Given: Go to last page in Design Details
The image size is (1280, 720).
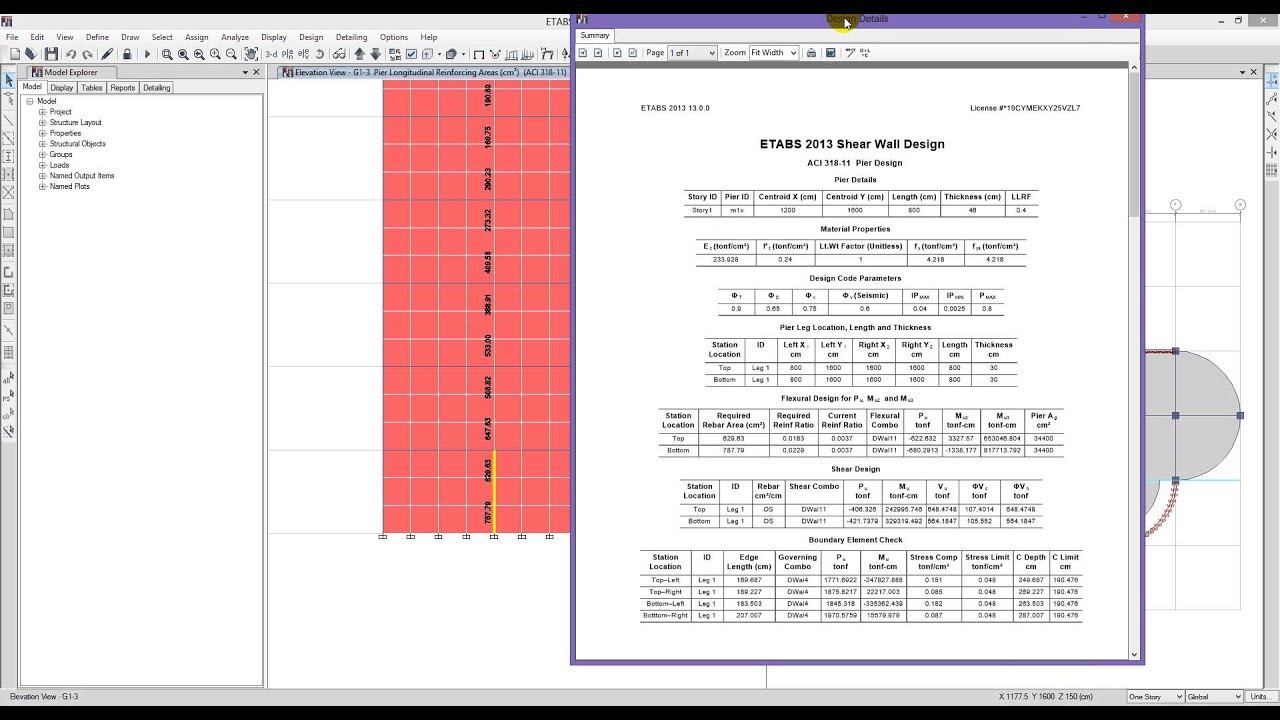Looking at the screenshot, I should tap(633, 52).
